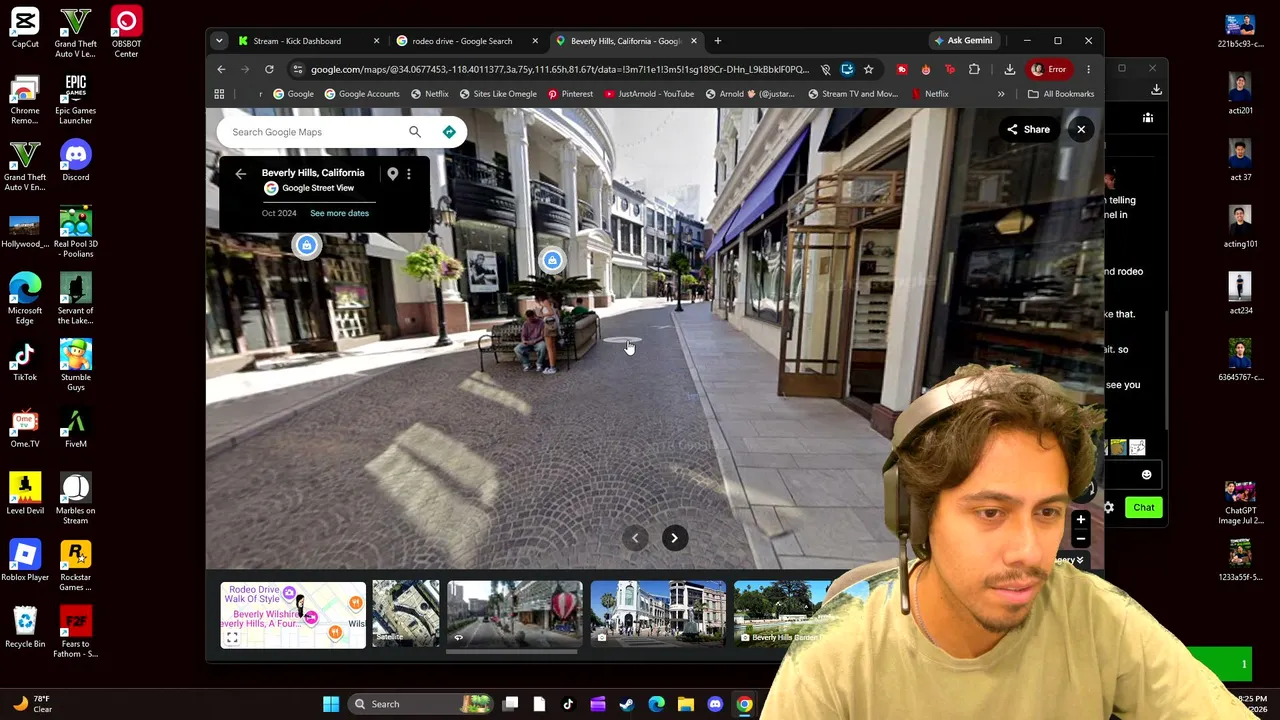Open File Explorer from the taskbar

click(685, 704)
